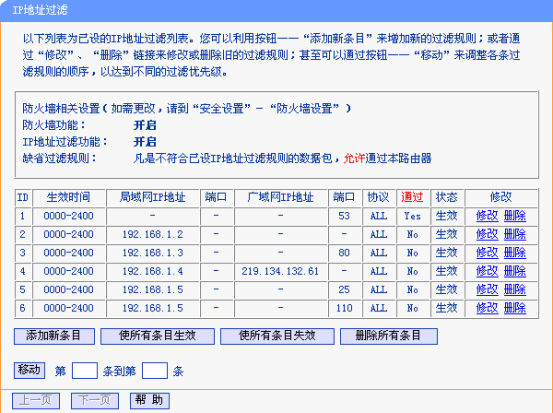Delete rule 6 port 110 entry
The image size is (553, 413).
(x=515, y=308)
